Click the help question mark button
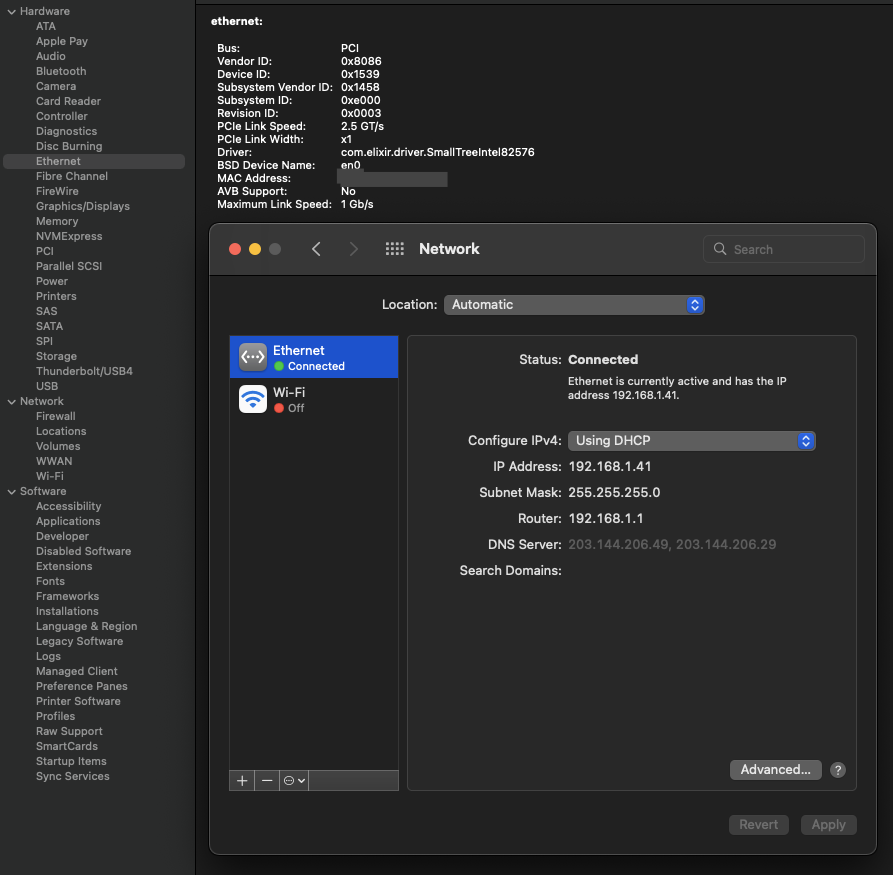 (x=838, y=770)
